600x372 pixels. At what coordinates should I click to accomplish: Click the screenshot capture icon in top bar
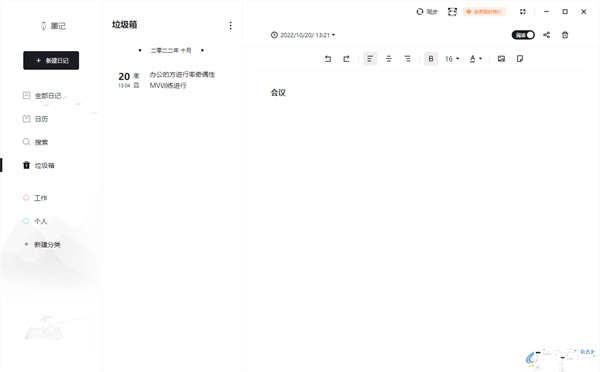point(452,12)
